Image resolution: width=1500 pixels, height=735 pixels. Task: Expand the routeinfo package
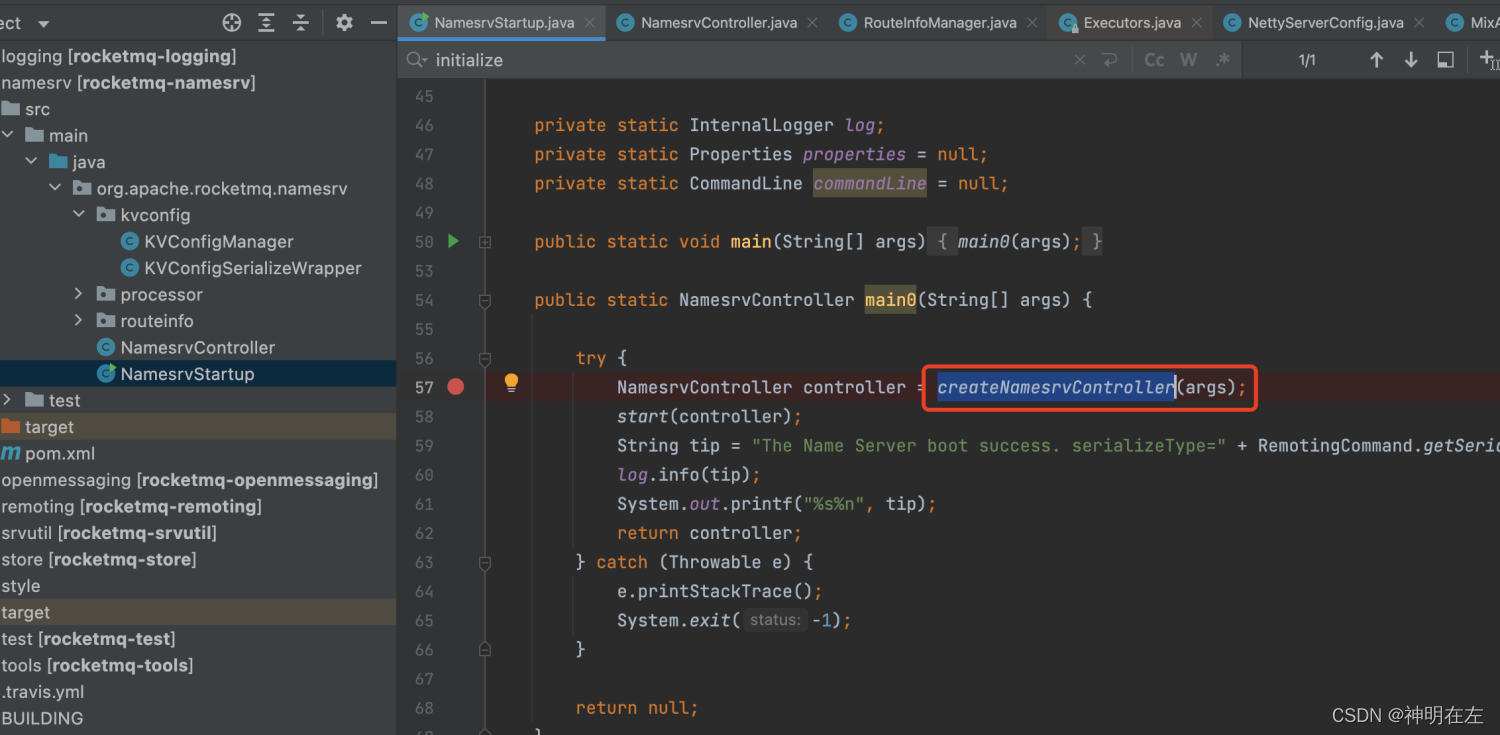[79, 320]
